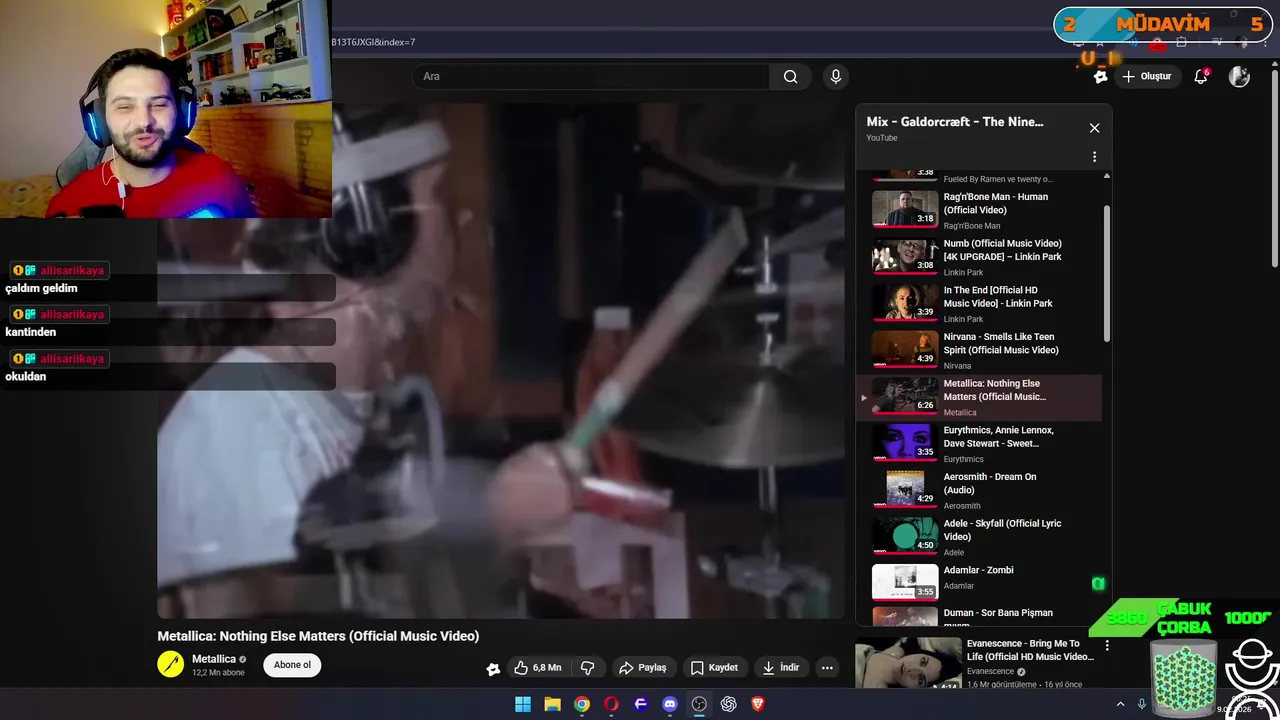
Task: Open Evanescence video three-dot options
Action: (x=1107, y=646)
